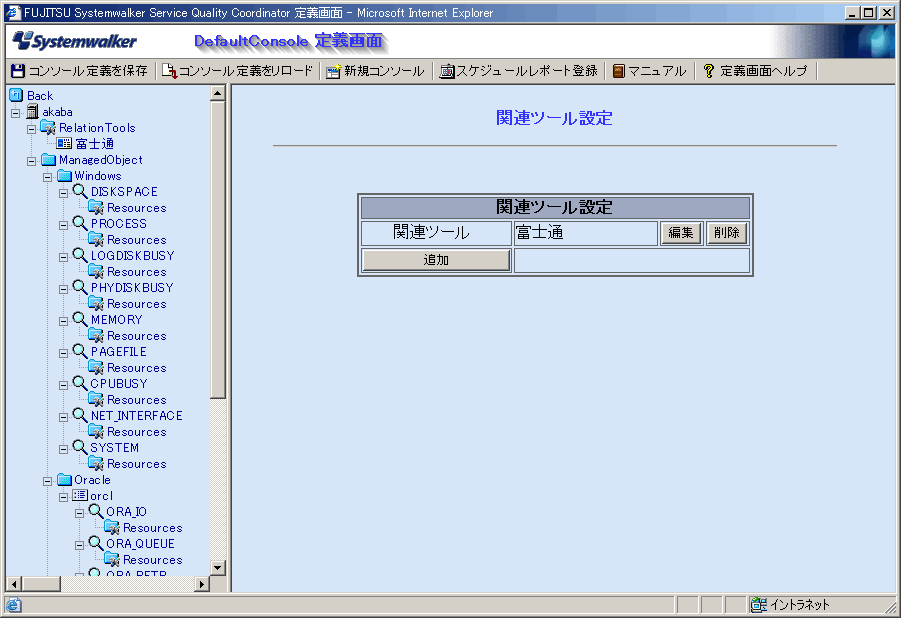Collapse the Oracle node
Viewport: 901px width, 618px height.
(48, 481)
